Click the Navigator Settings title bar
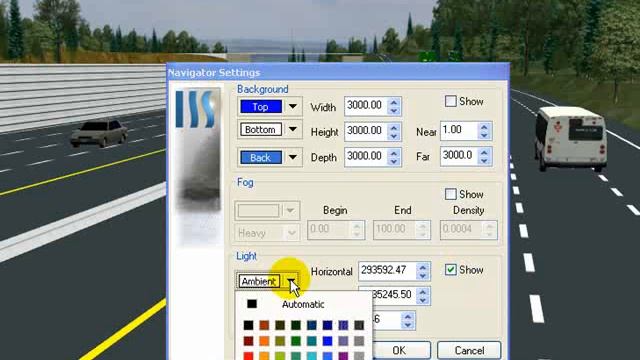The image size is (640, 360). pyautogui.click(x=338, y=72)
